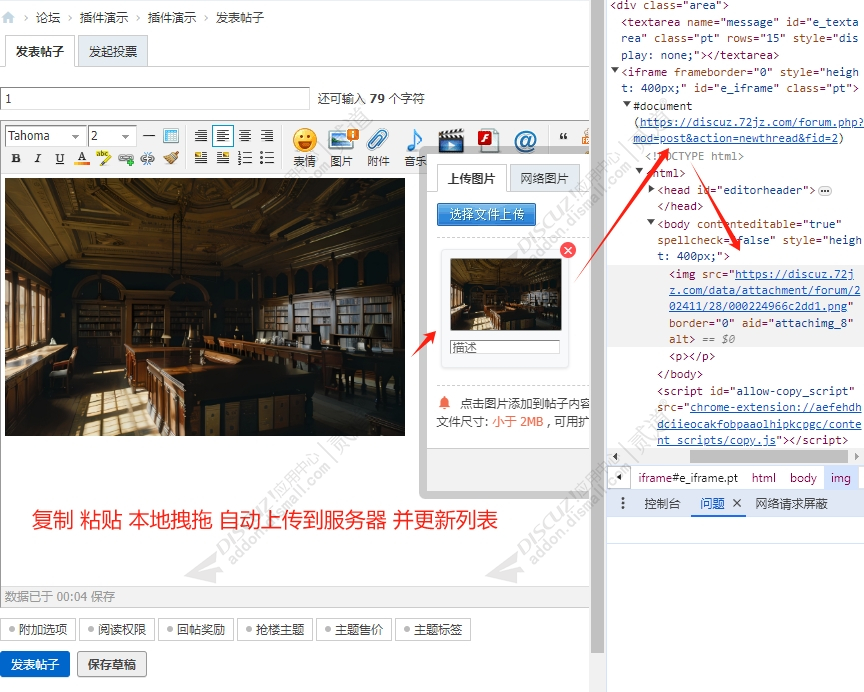Image resolution: width=864 pixels, height=692 pixels.
Task: Focus the 描述 description field
Action: [x=505, y=347]
